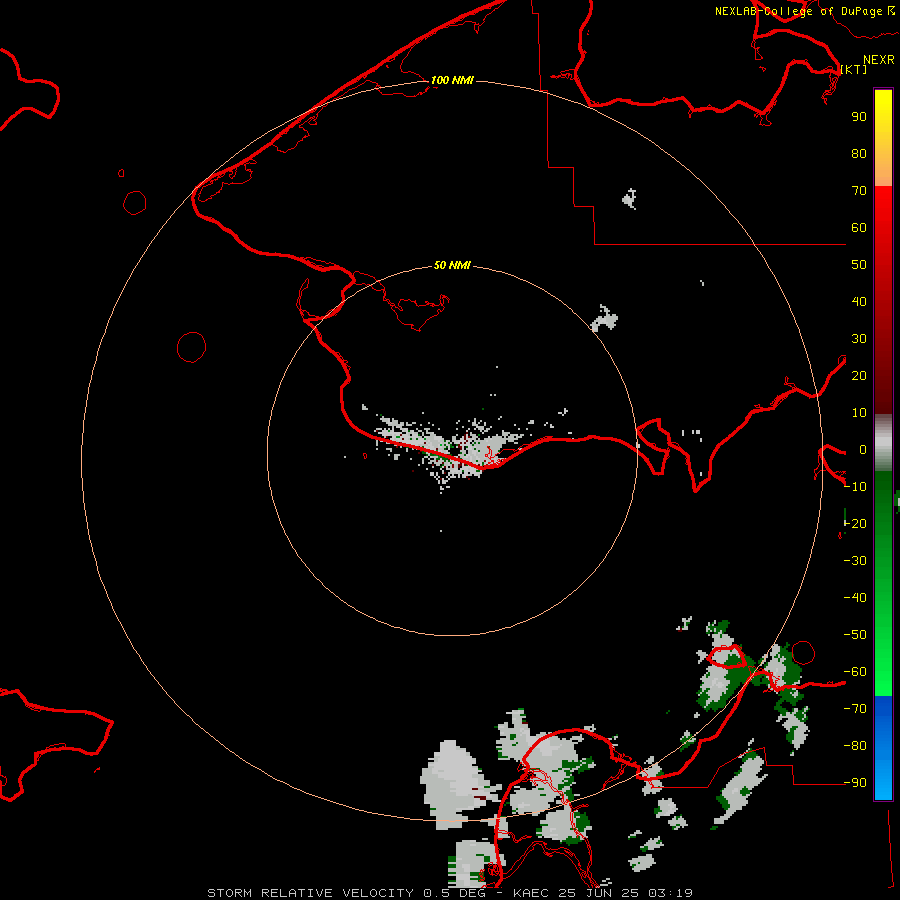Click the "03:19" timestamp
Image resolution: width=900 pixels, height=900 pixels.
(670, 893)
